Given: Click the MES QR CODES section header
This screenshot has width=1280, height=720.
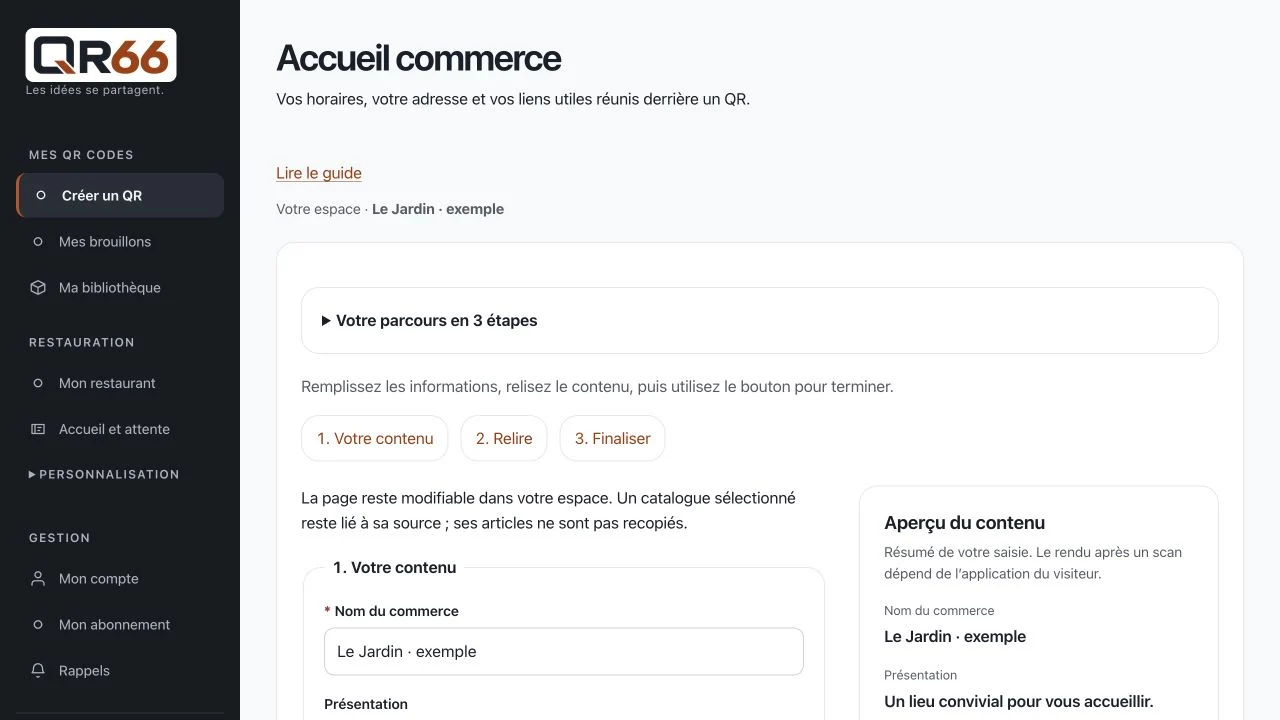Looking at the screenshot, I should pos(81,155).
